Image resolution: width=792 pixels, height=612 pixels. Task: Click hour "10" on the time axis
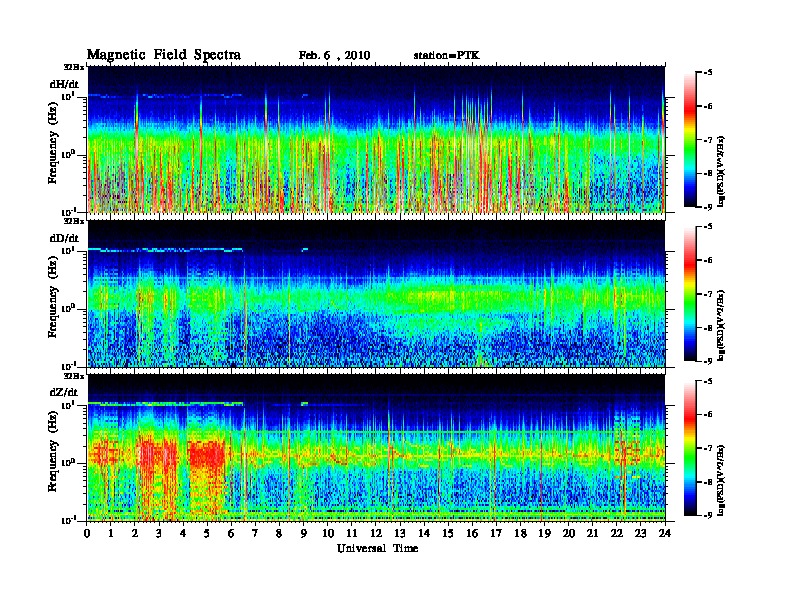328,534
